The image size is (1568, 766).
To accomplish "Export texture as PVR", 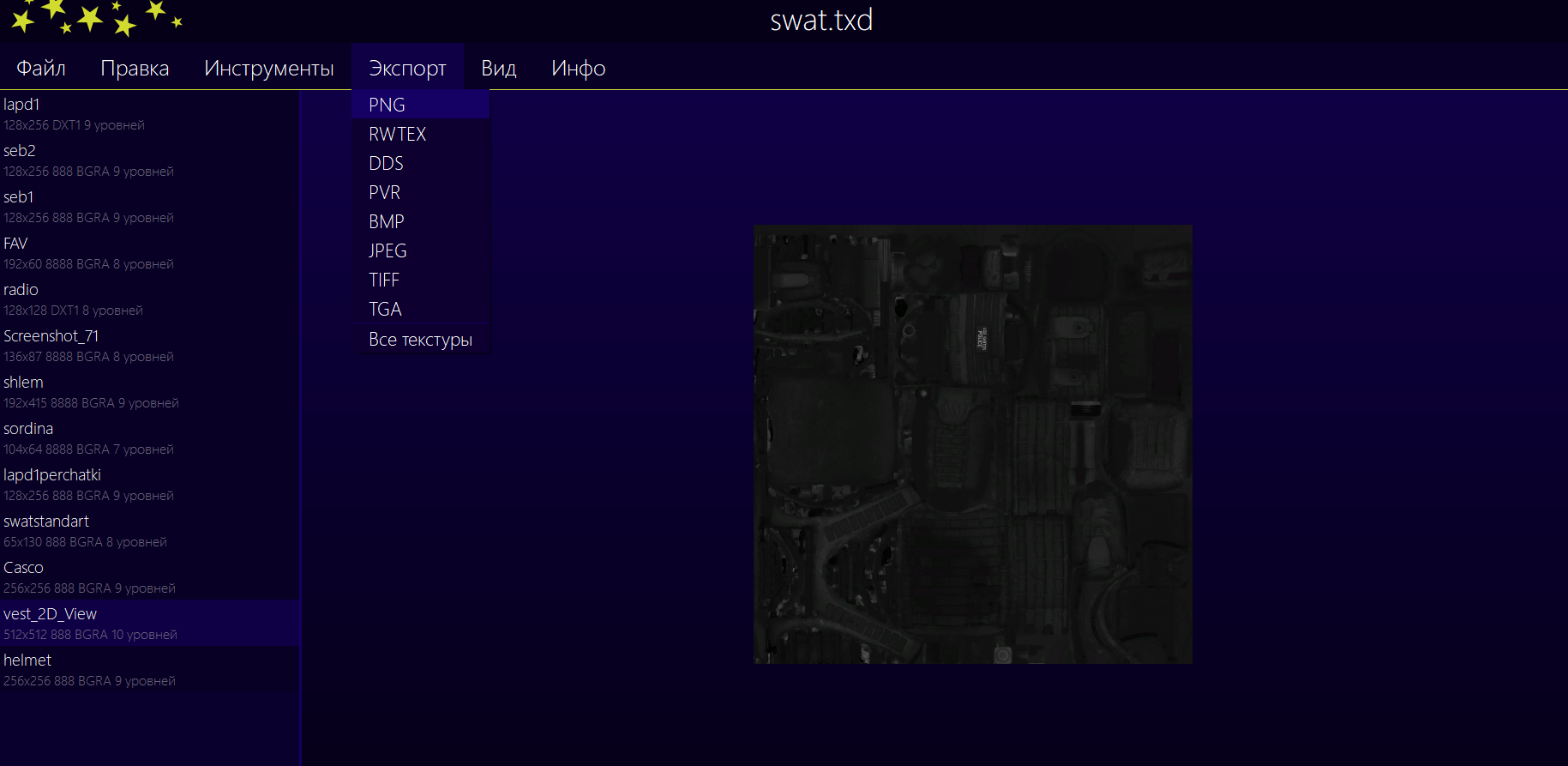I will [384, 192].
